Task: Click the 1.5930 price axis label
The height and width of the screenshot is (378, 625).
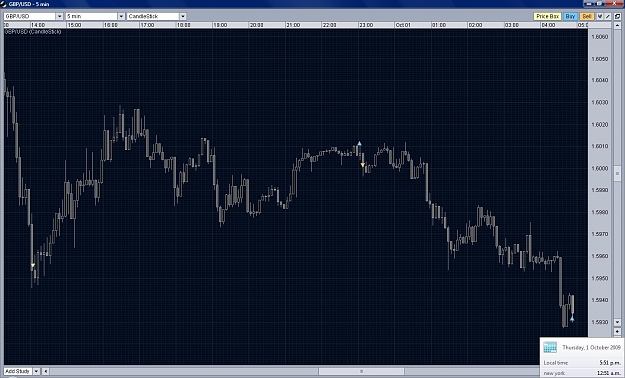Action: (x=600, y=322)
